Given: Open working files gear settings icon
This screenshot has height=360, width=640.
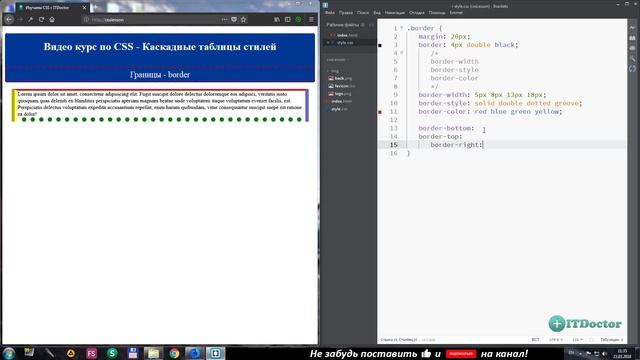Looking at the screenshot, I should (363, 25).
